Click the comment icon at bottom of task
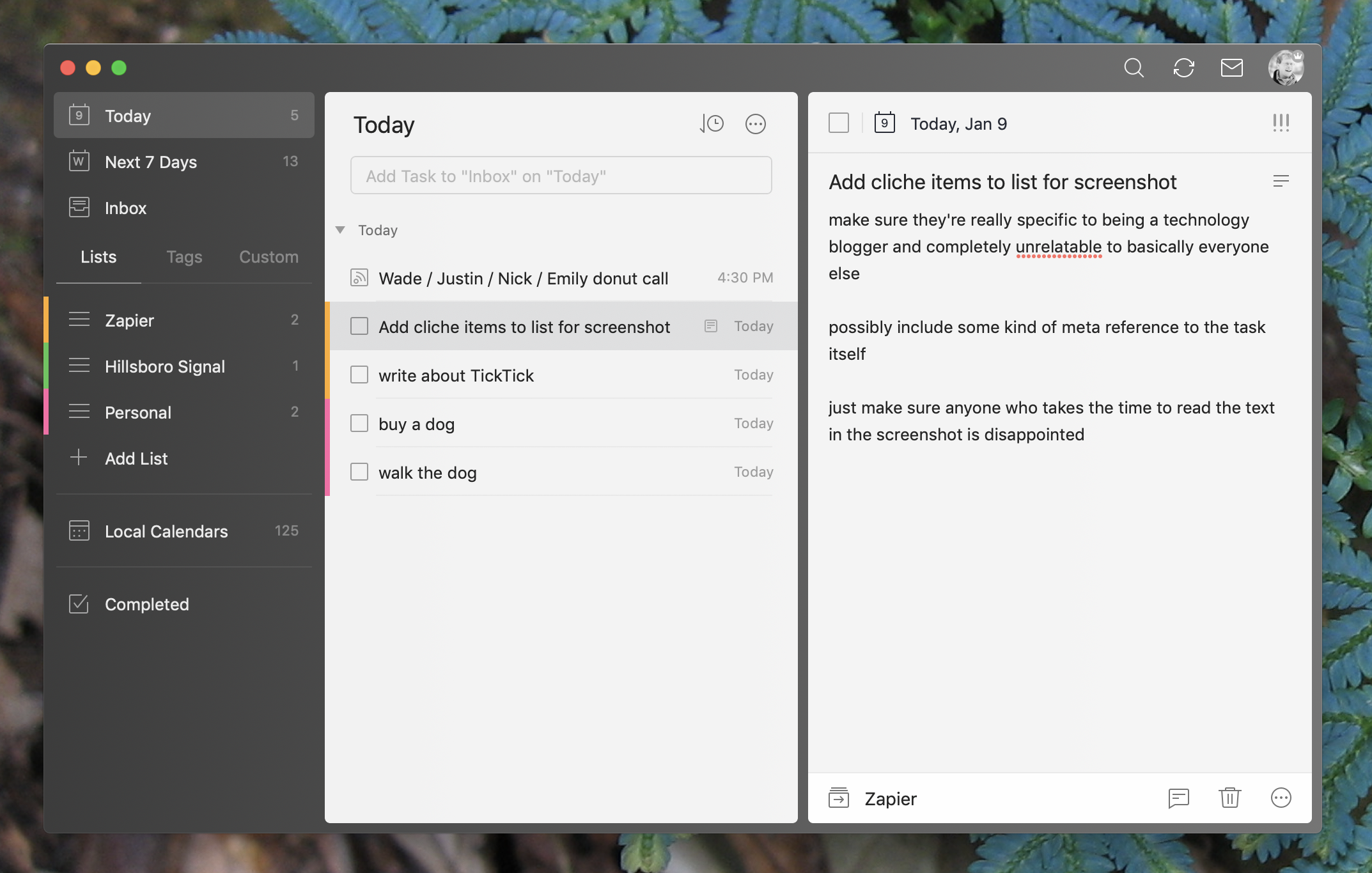The image size is (1372, 873). click(x=1178, y=797)
